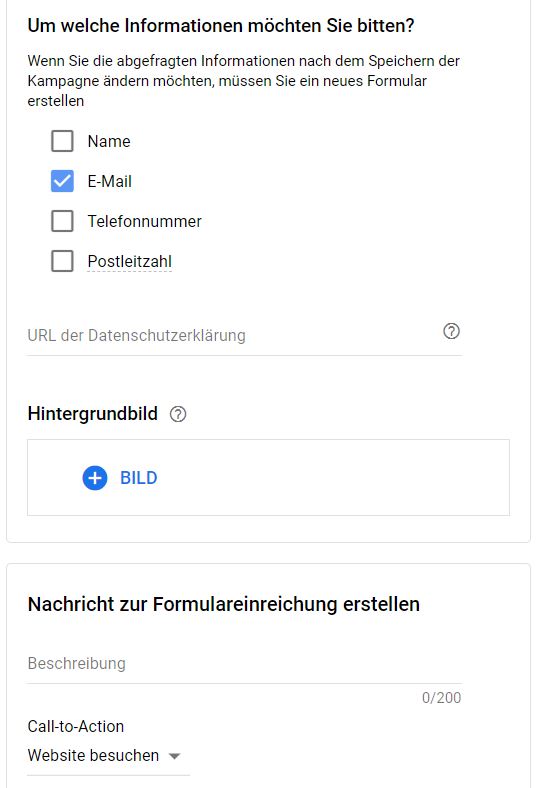The width and height of the screenshot is (538, 788).
Task: Enable the Name checkbox
Action: [x=62, y=141]
